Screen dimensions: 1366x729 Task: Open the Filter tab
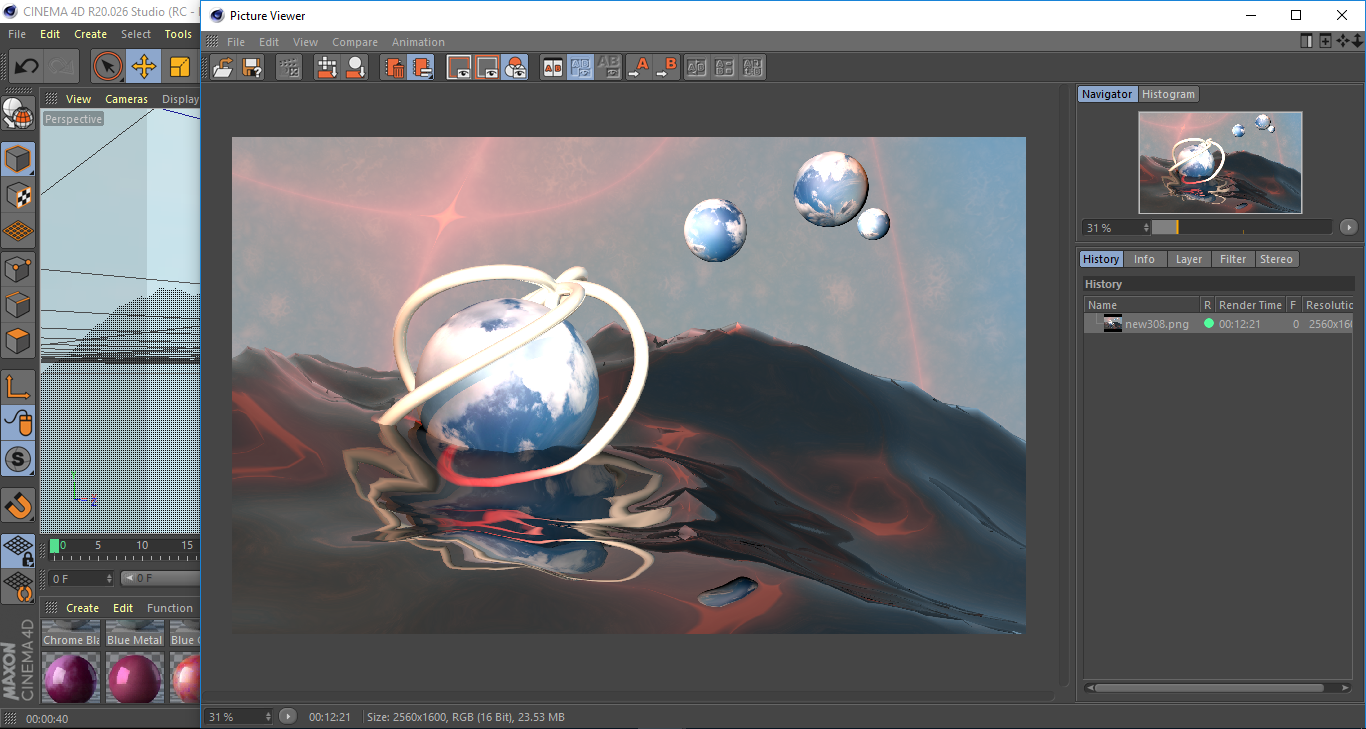1233,259
